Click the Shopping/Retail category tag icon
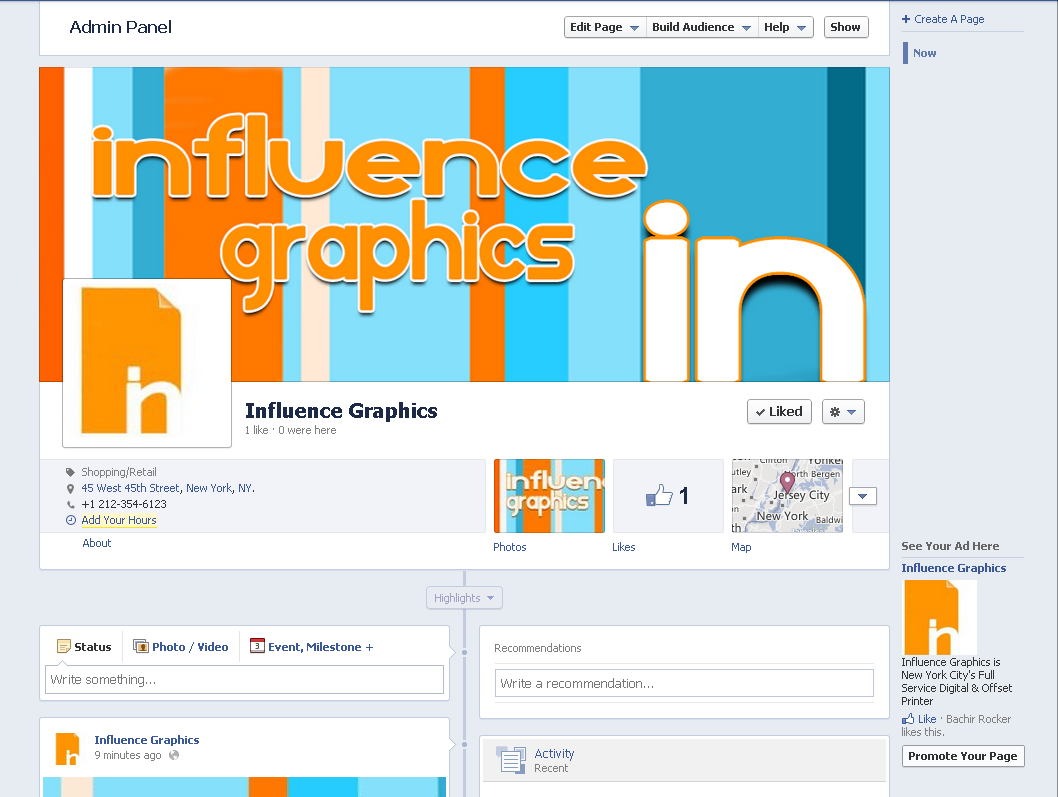The image size is (1058, 797). [70, 472]
